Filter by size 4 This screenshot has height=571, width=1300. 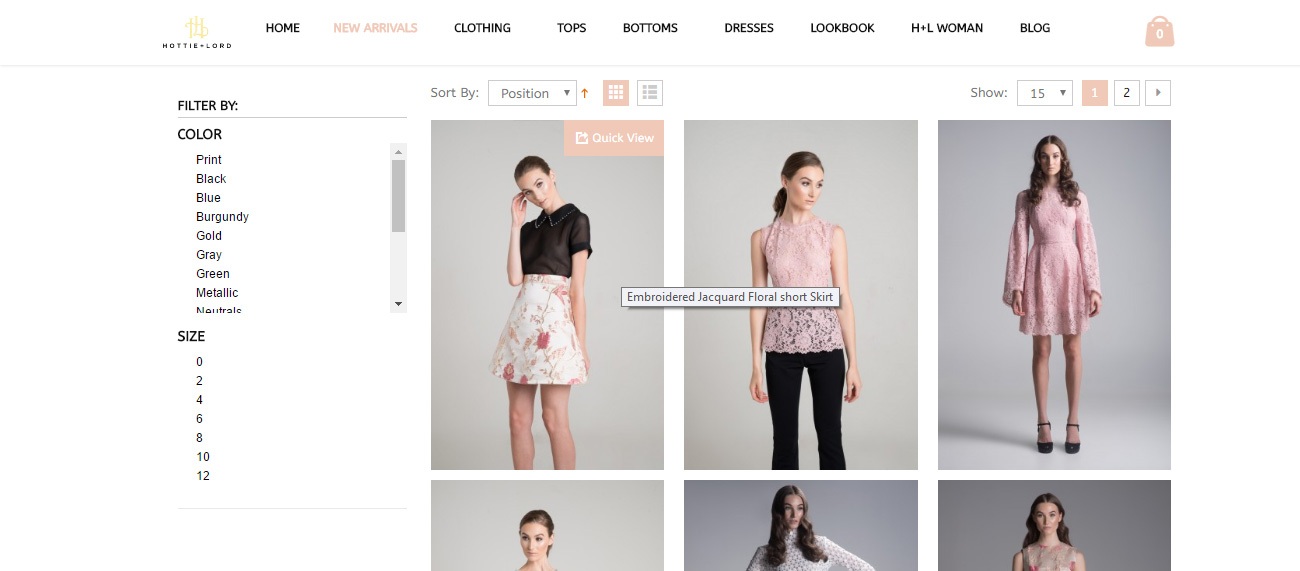pos(200,400)
